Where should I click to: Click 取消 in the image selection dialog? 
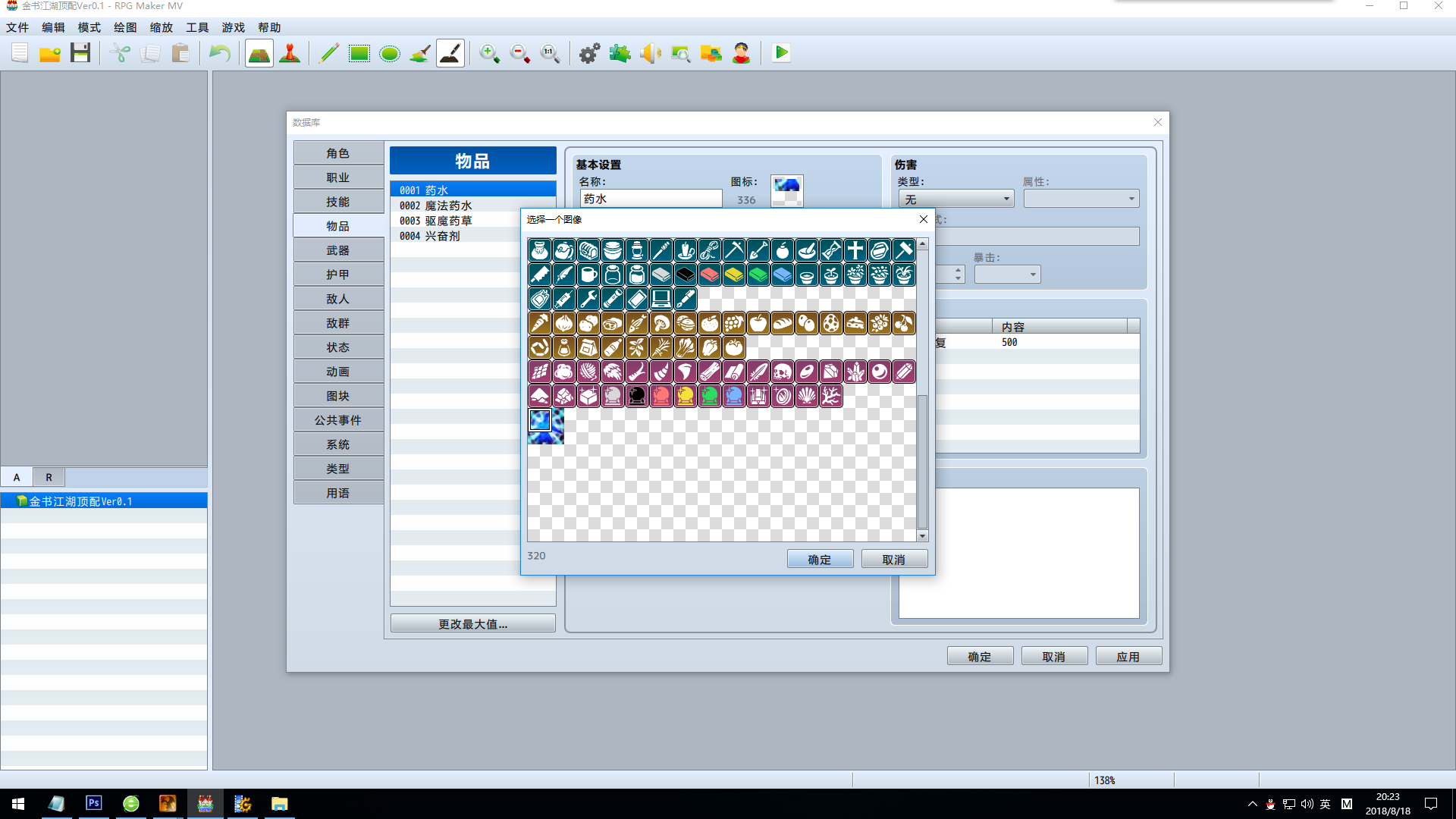[894, 560]
